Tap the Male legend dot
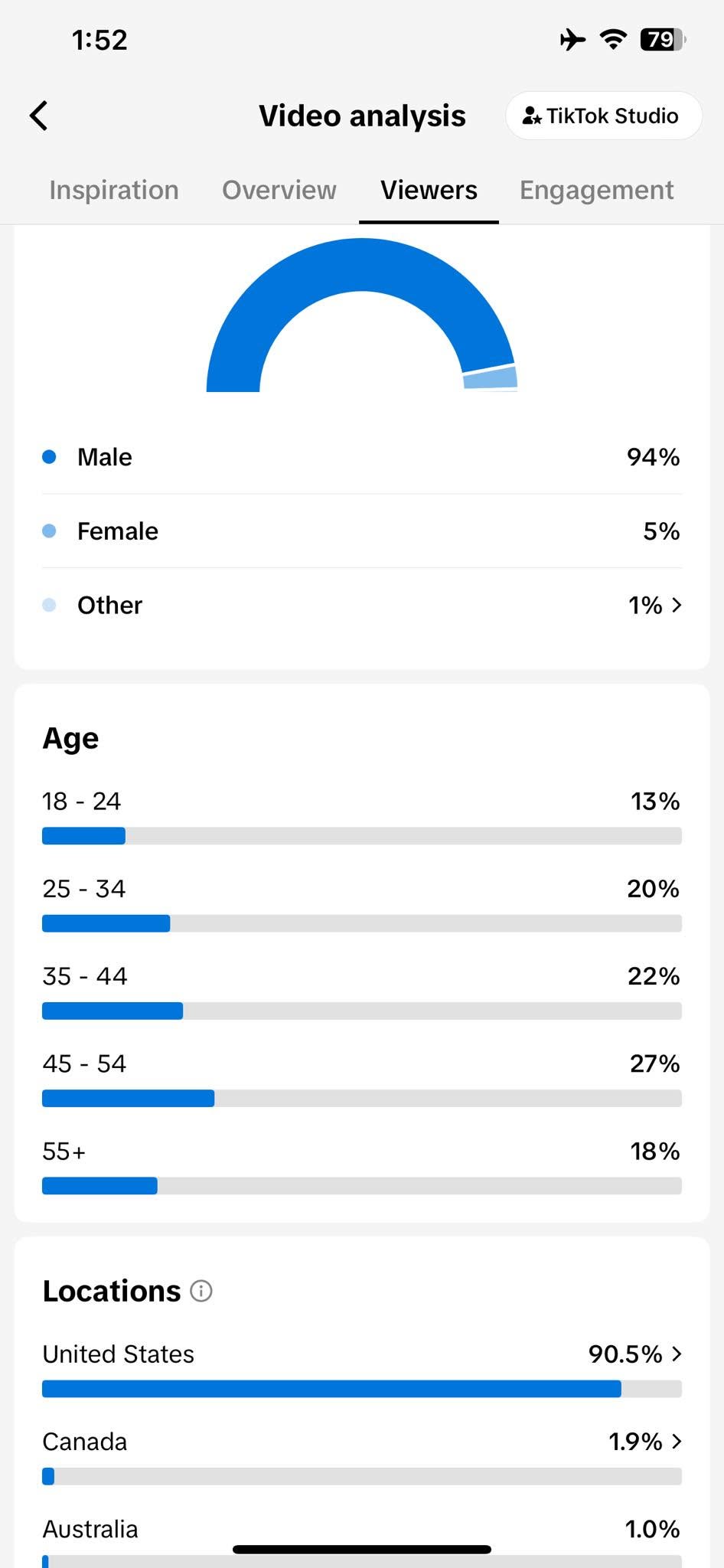Viewport: 724px width, 1568px height. click(49, 457)
